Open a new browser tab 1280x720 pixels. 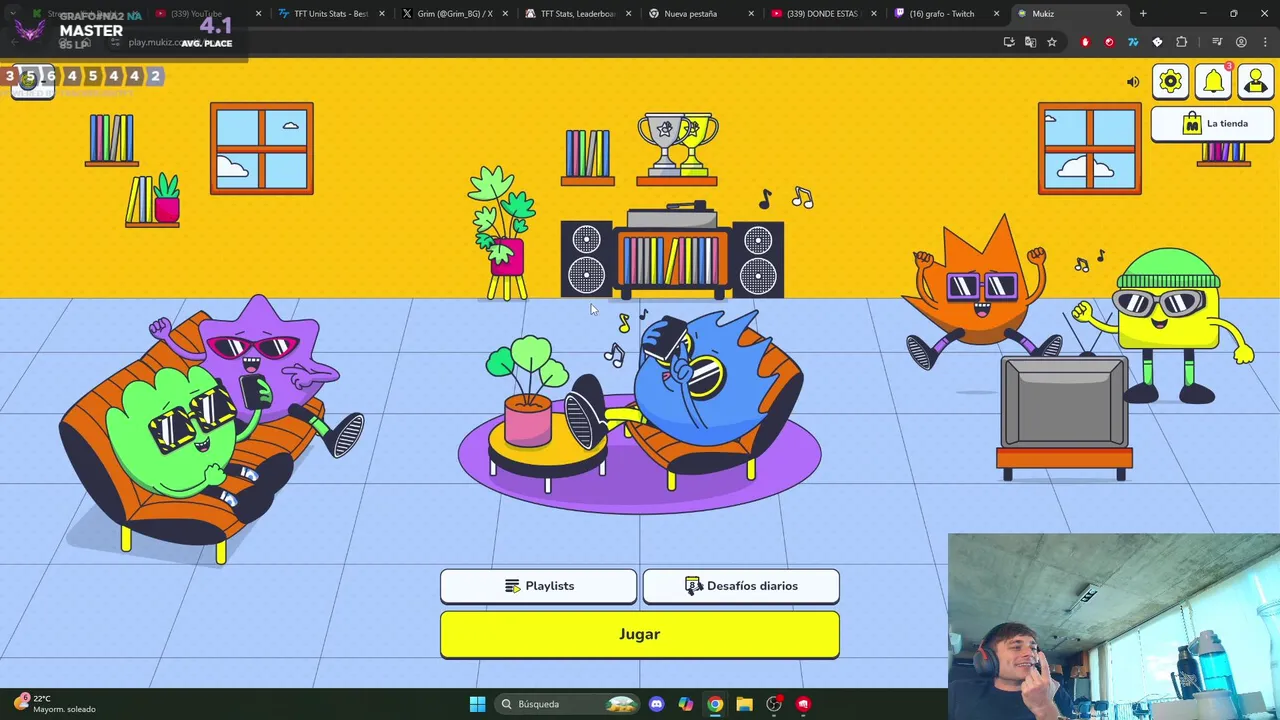click(x=1143, y=14)
